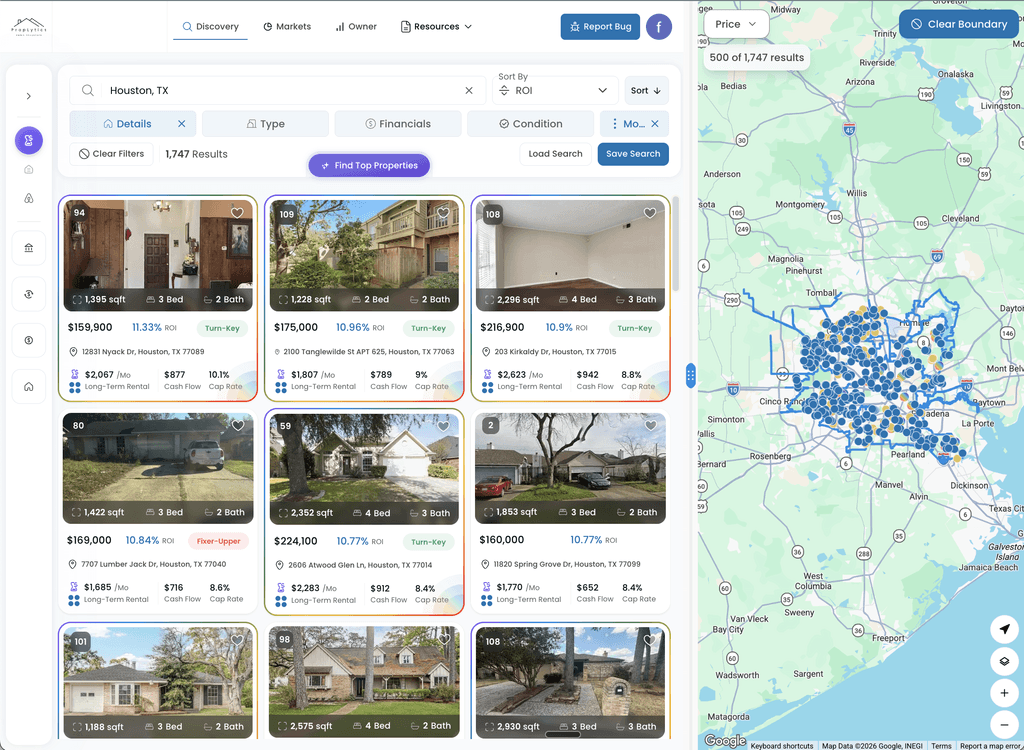1024x750 pixels.
Task: Click Save Search
Action: [633, 154]
